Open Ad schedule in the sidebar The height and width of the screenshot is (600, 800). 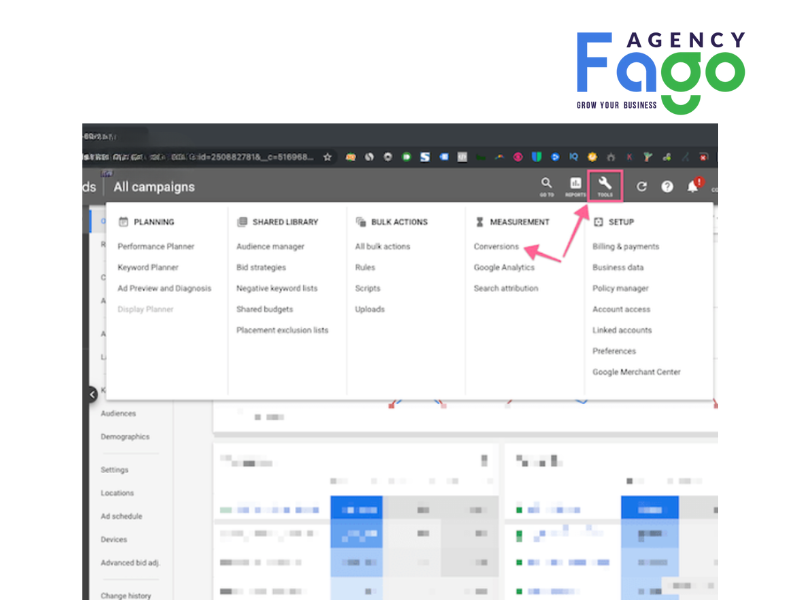tap(121, 516)
